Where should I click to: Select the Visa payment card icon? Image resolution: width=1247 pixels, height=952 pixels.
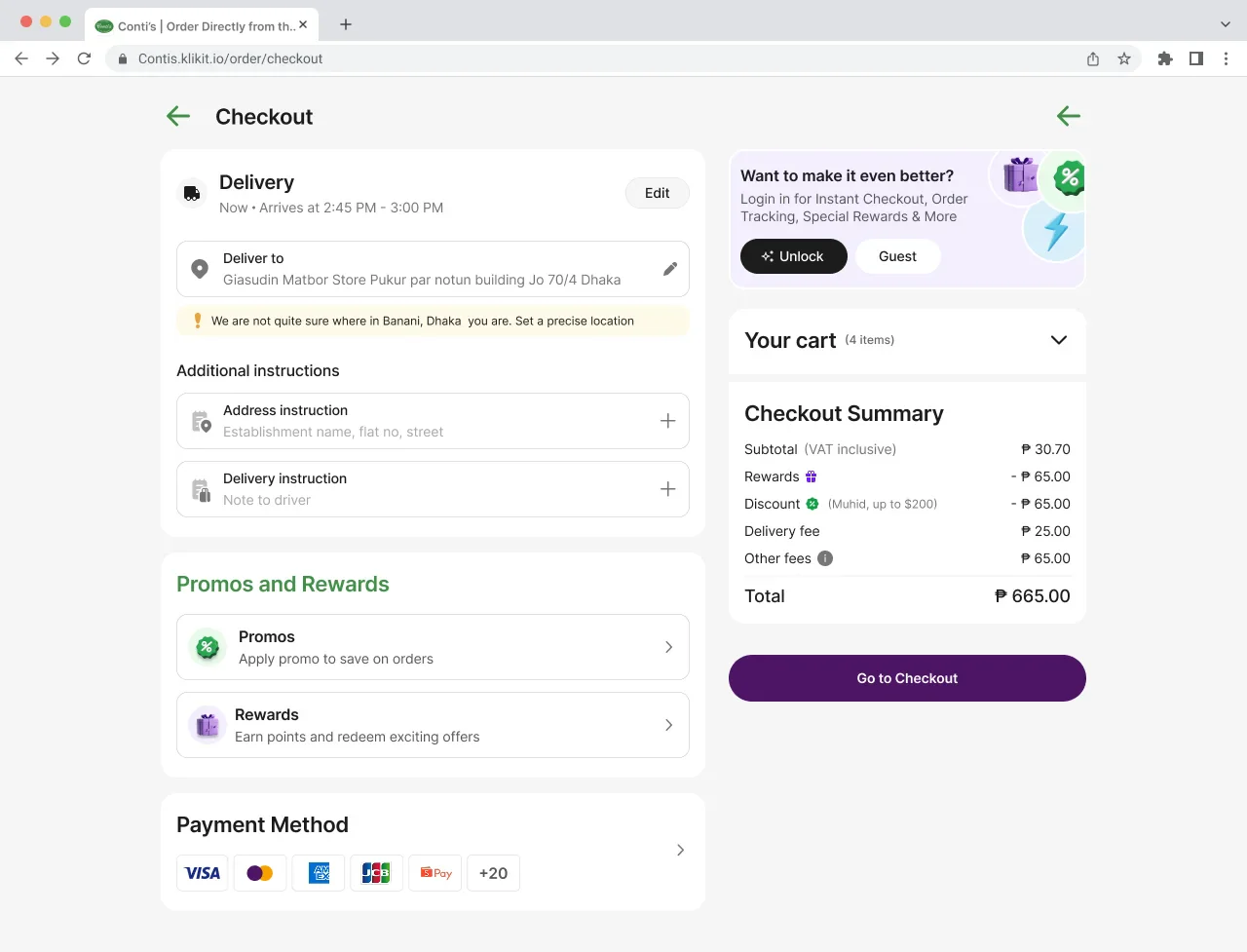pyautogui.click(x=203, y=873)
